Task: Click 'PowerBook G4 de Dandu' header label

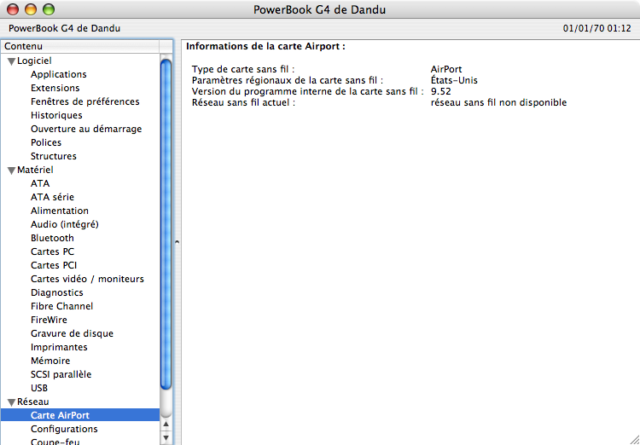Action: pos(64,29)
